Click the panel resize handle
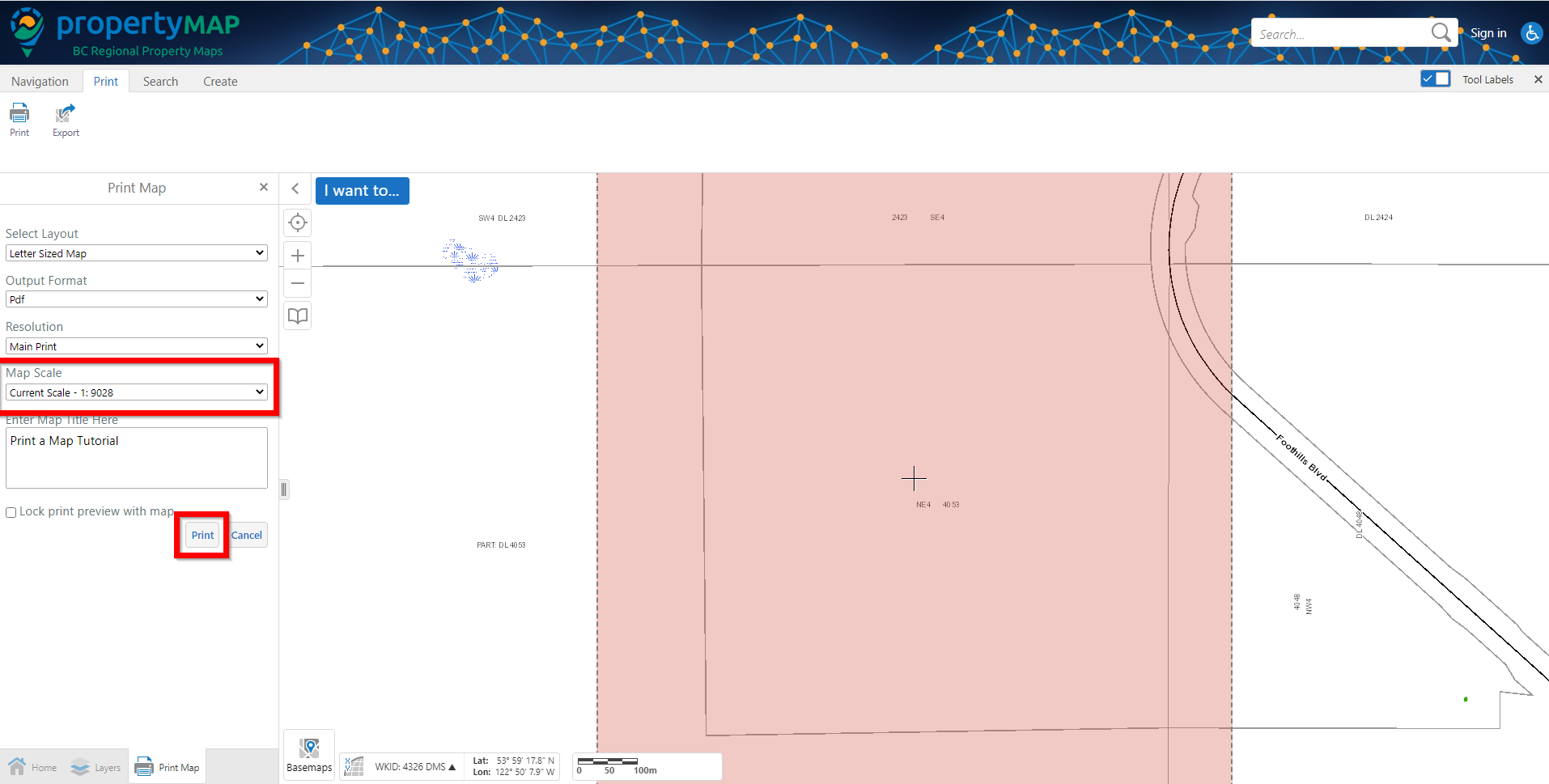 284,489
